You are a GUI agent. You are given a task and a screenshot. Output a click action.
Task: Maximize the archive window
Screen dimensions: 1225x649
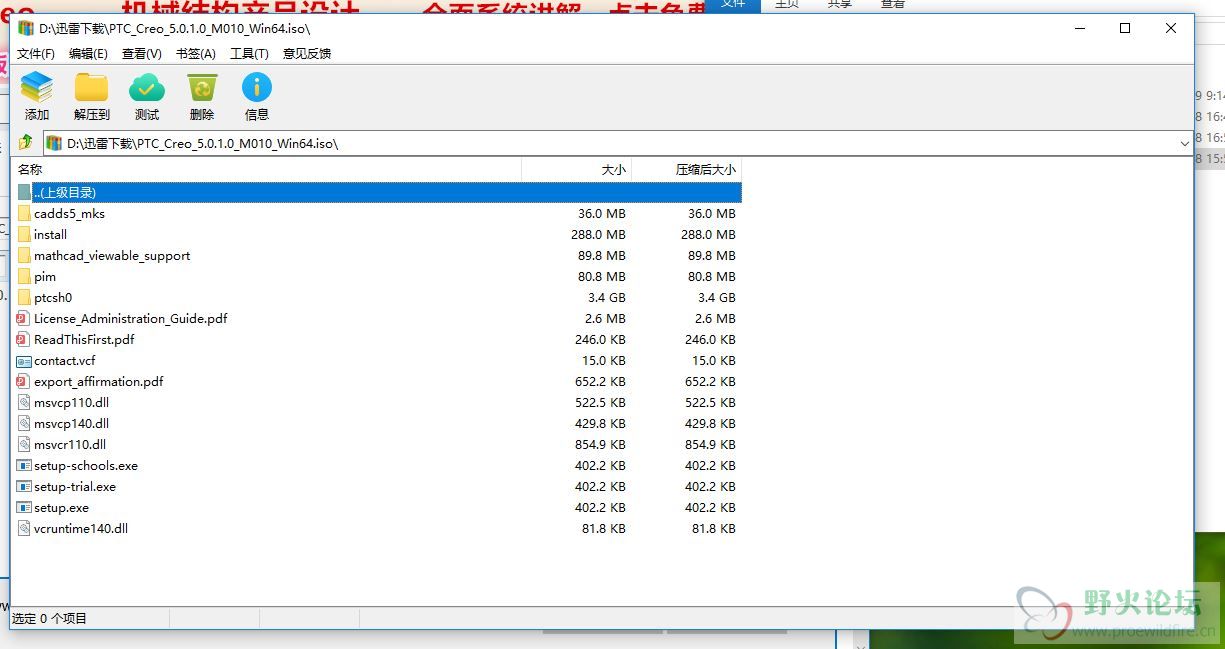pyautogui.click(x=1125, y=28)
